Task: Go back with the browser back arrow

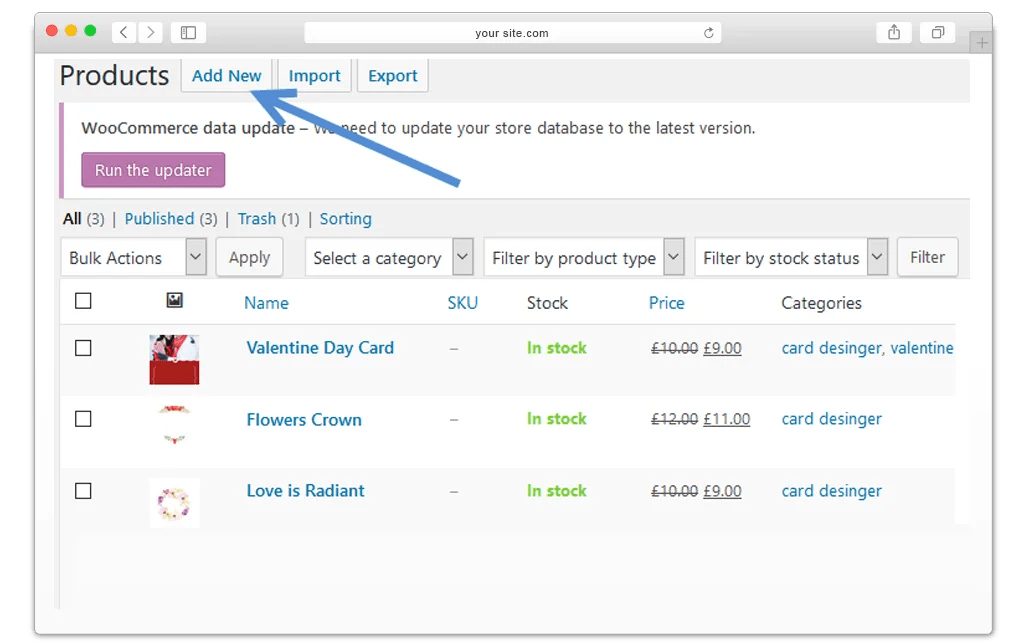Action: click(x=123, y=32)
